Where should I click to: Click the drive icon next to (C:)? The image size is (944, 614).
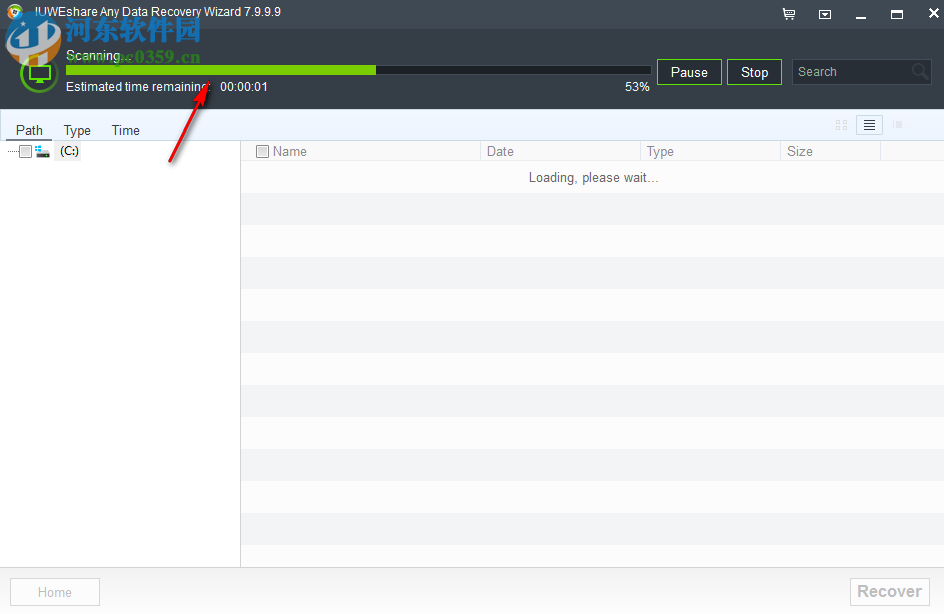tap(42, 151)
